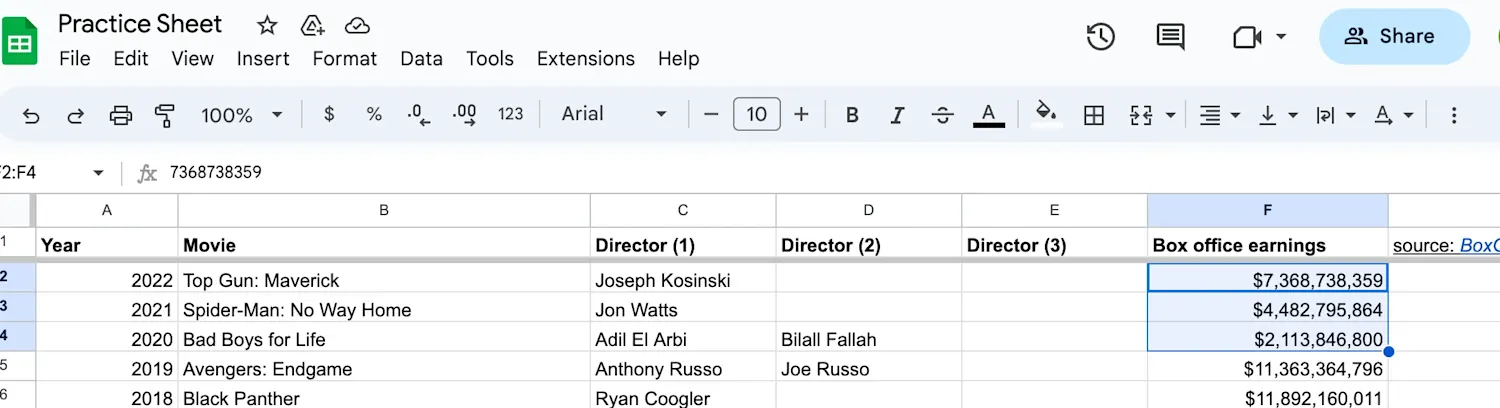1500x408 pixels.
Task: Open the more toolbar options menu
Action: tap(1454, 115)
